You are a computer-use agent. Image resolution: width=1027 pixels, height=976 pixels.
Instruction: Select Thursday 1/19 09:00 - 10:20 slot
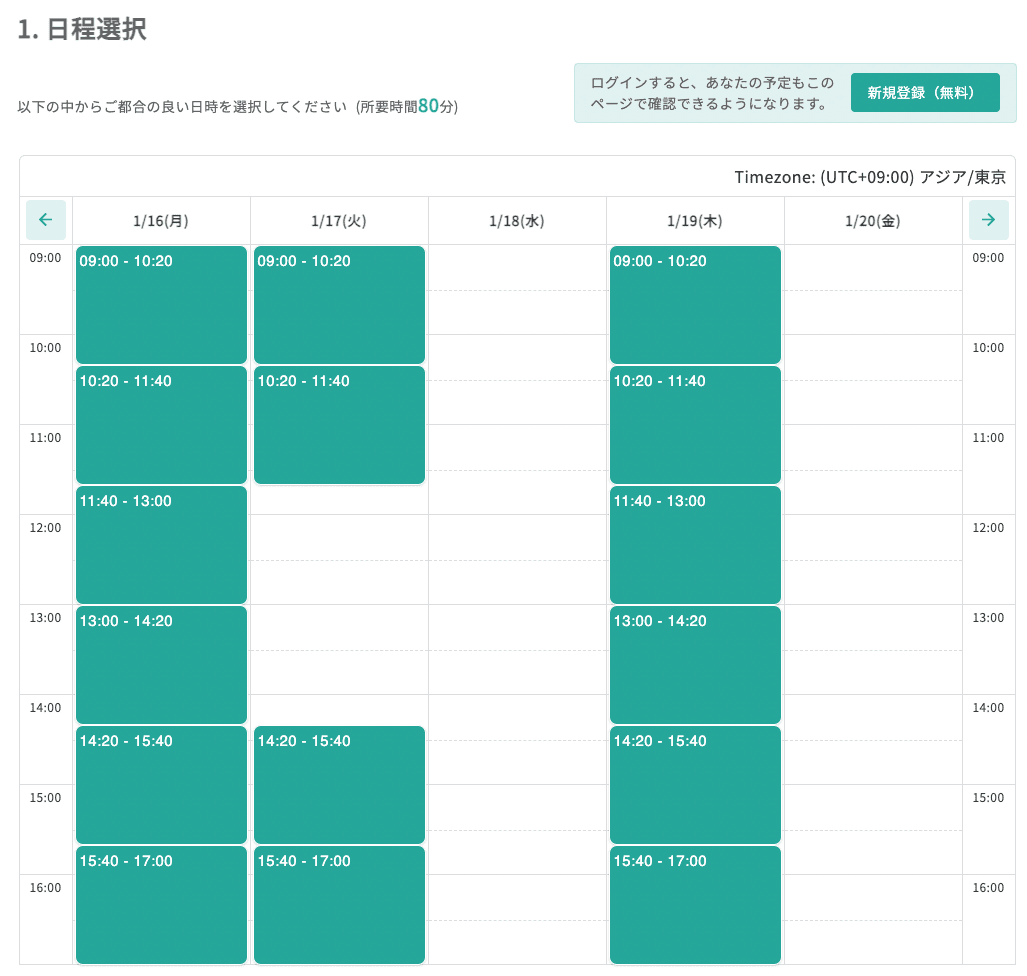(695, 305)
